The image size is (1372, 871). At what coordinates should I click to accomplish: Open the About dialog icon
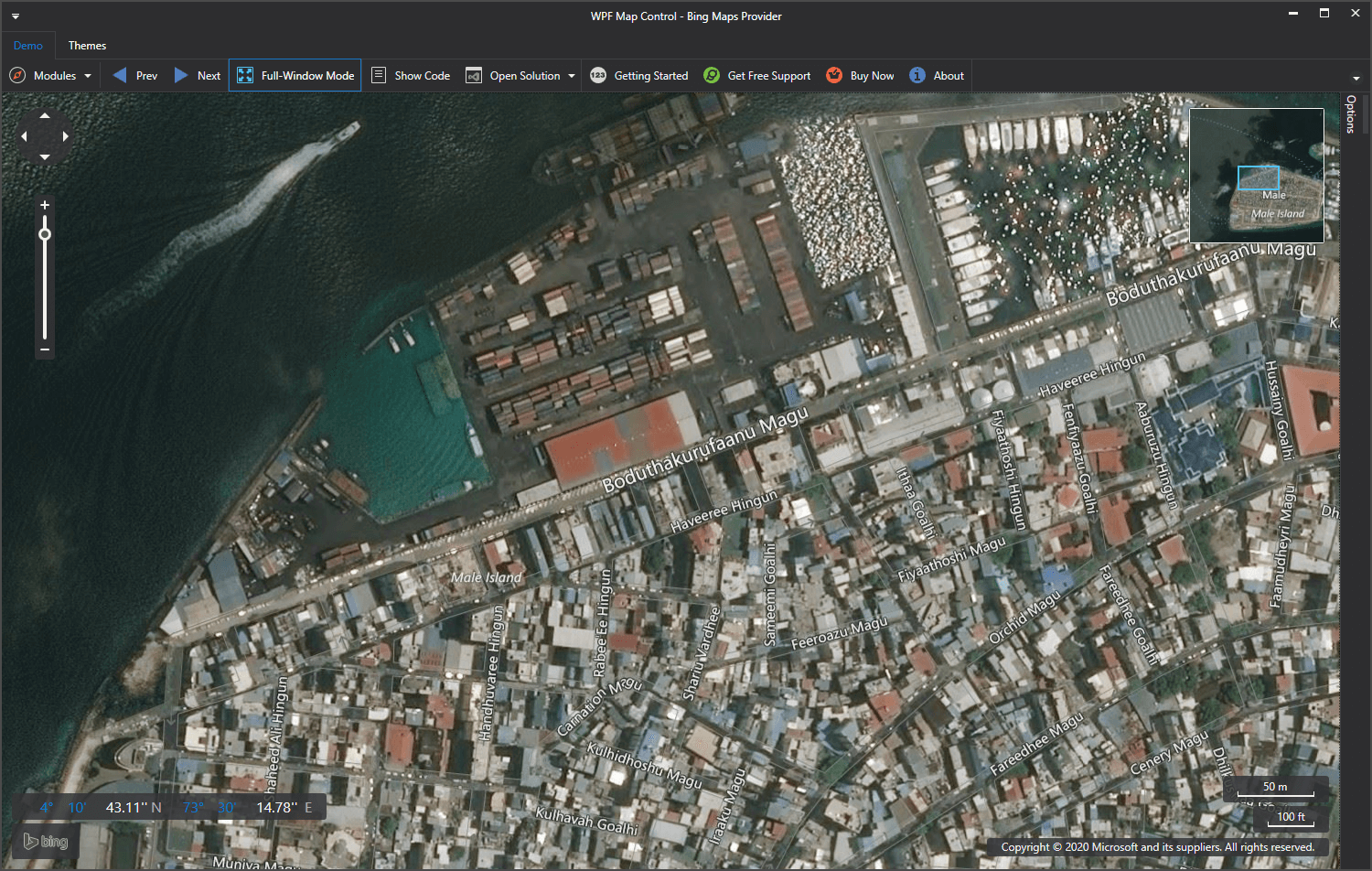point(916,75)
